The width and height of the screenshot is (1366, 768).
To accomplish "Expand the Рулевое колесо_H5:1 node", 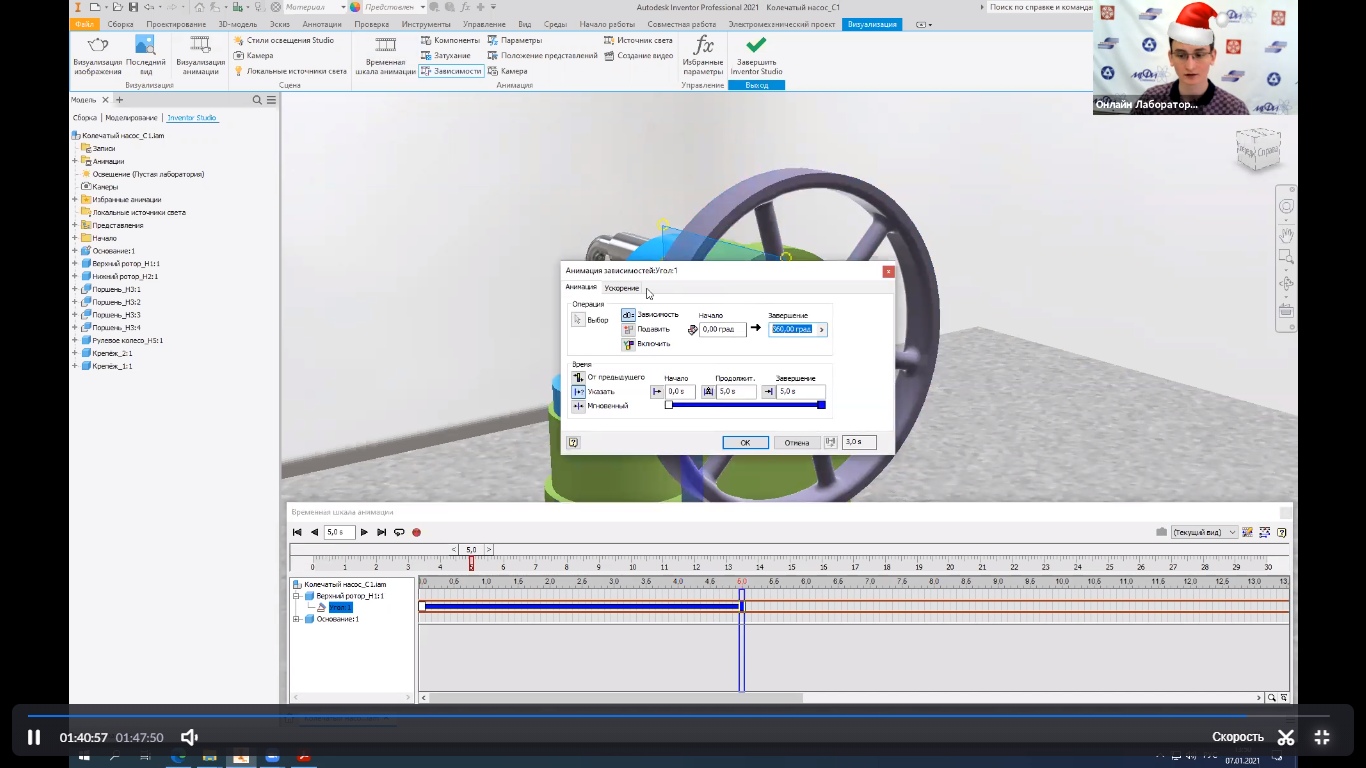I will (x=75, y=340).
